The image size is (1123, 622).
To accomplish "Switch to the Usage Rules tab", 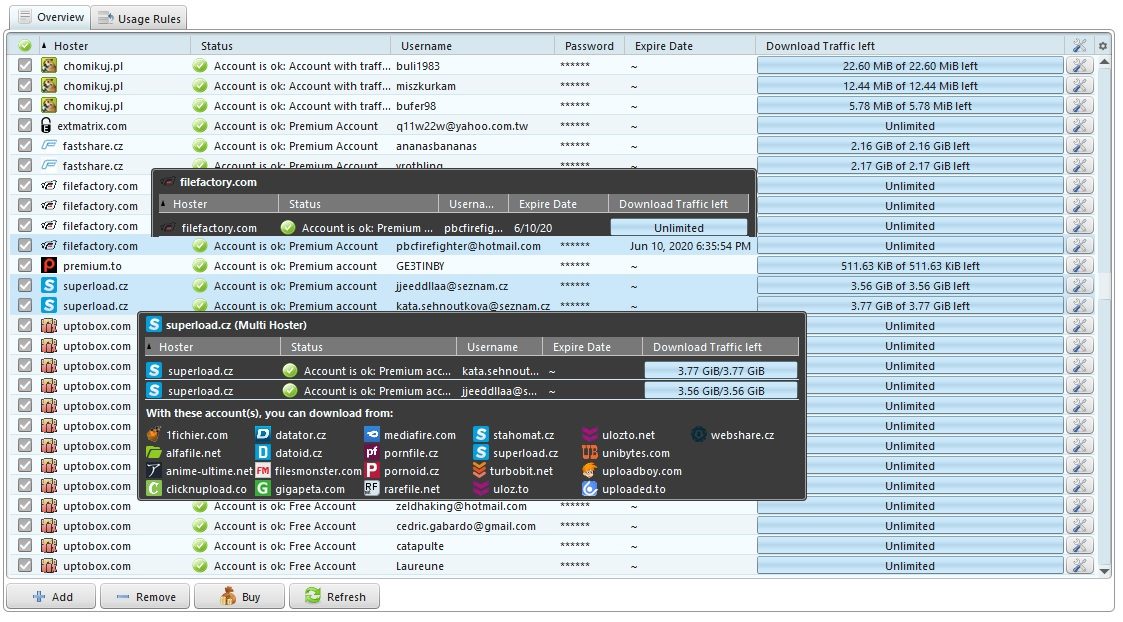I will coord(140,18).
